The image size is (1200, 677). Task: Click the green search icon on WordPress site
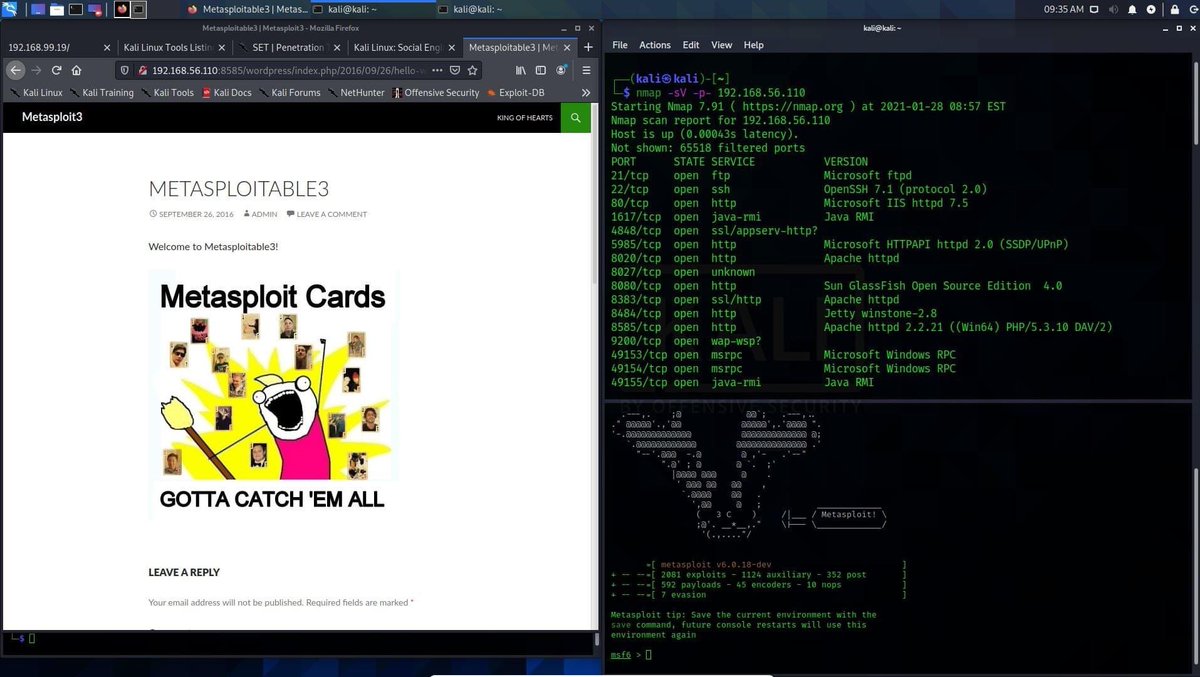coord(575,117)
